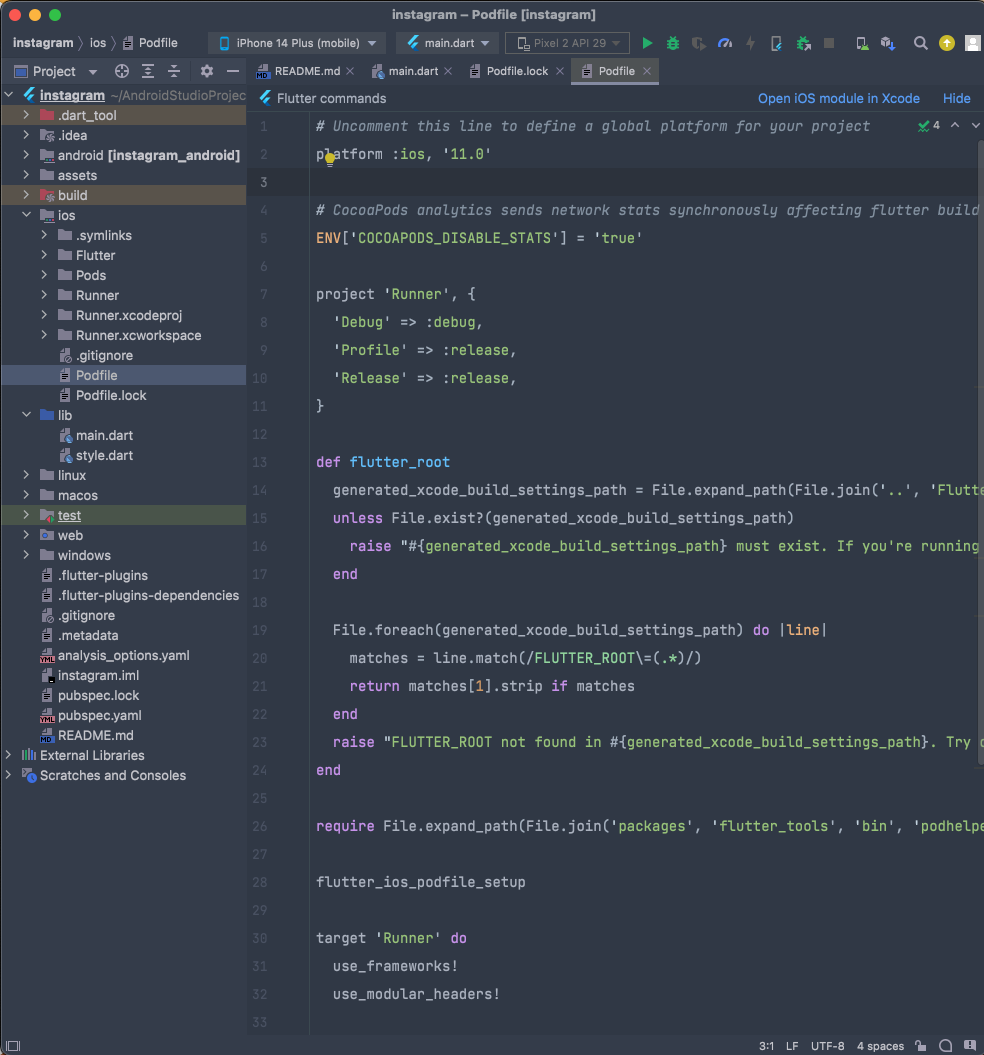Image resolution: width=984 pixels, height=1055 pixels.
Task: Open pubspec.yaml in project tree
Action: coord(100,715)
